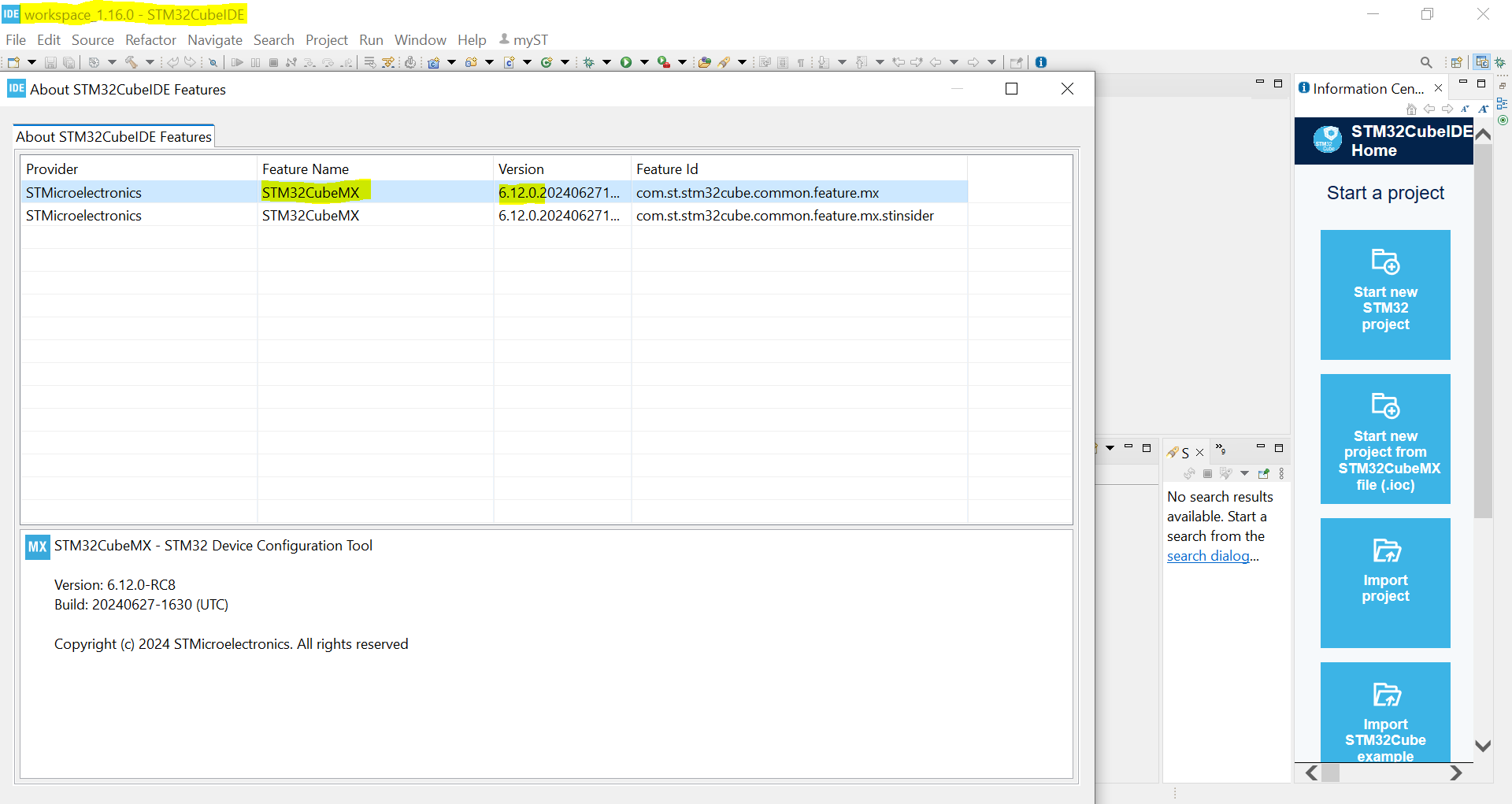Click the Information Center home icon
The width and height of the screenshot is (1512, 804).
[1411, 109]
